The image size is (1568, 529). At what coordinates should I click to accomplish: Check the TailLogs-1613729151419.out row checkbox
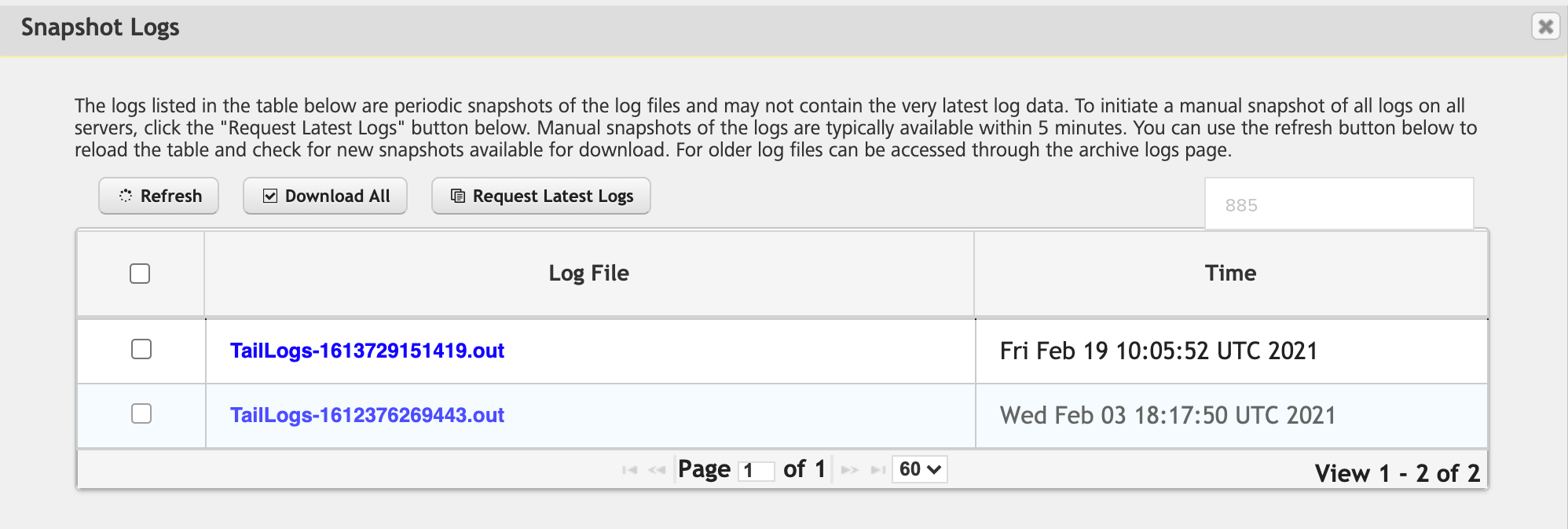tap(141, 349)
